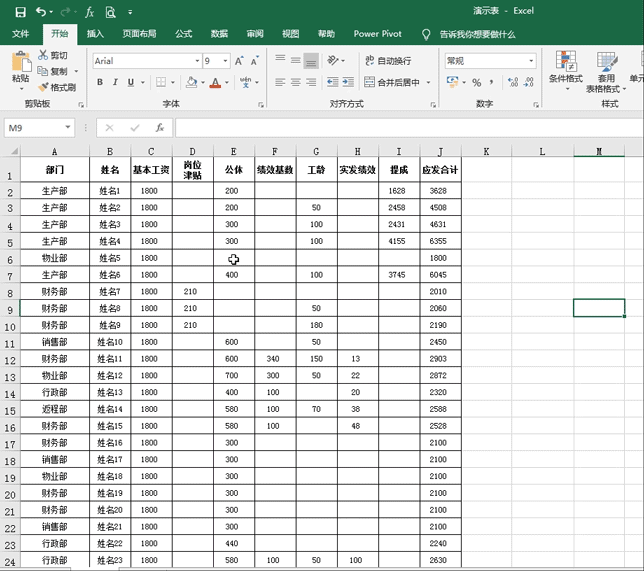Click the top align icon

coord(280,60)
